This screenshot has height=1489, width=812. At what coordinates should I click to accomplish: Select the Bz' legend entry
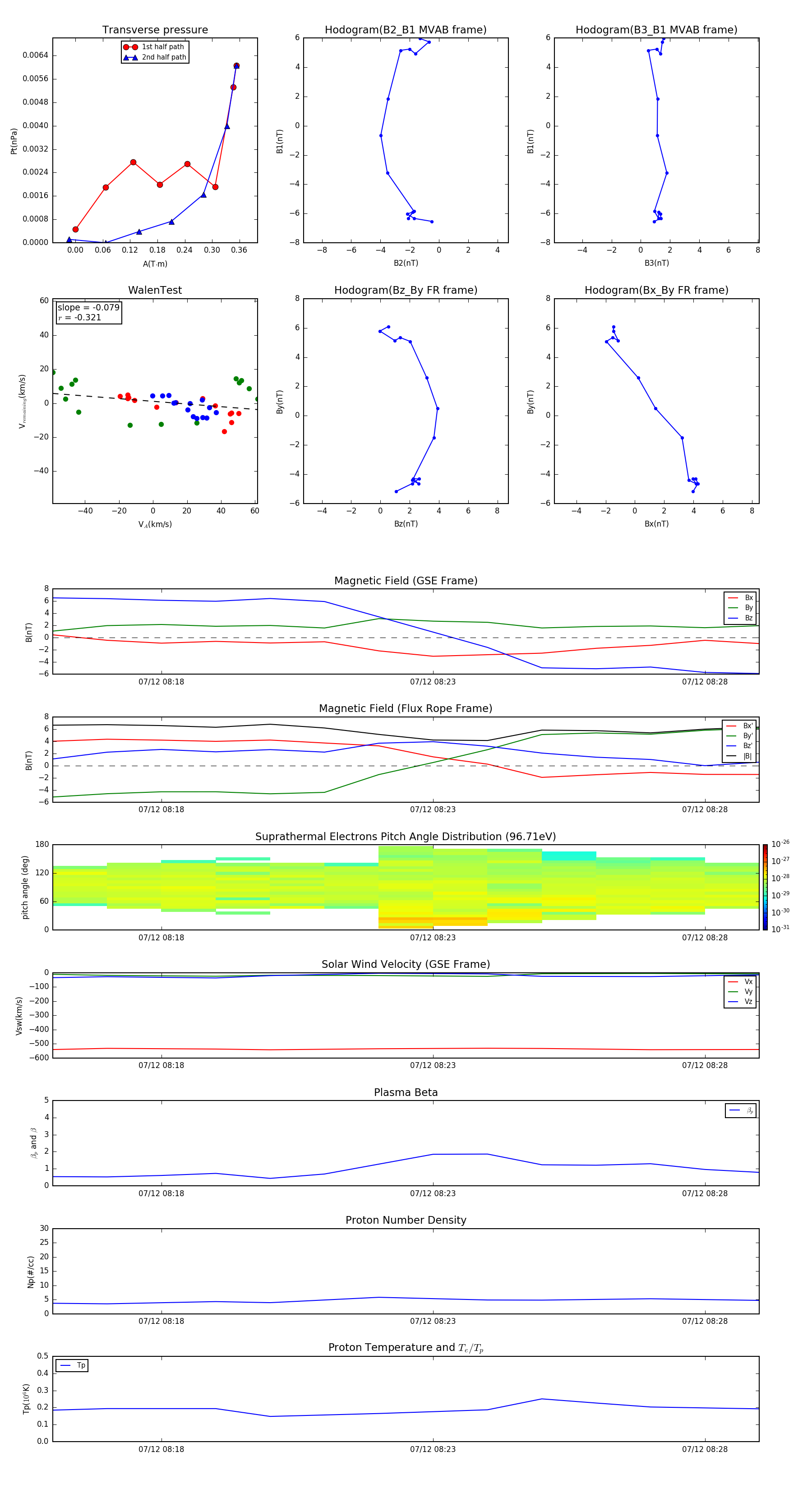(740, 746)
